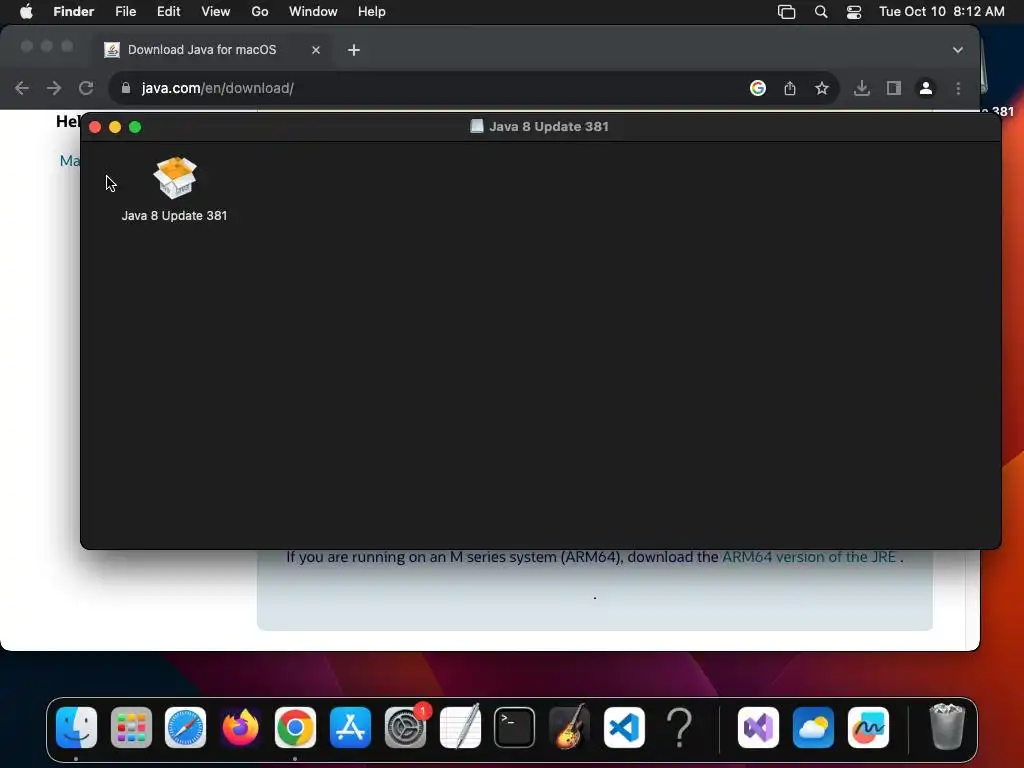This screenshot has height=768, width=1024.
Task: Launch Safari from the Dock
Action: pyautogui.click(x=185, y=728)
